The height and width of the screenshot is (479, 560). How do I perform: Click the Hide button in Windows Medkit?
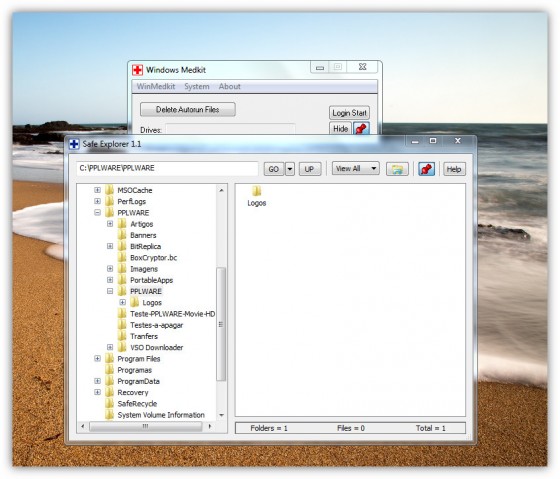[340, 129]
